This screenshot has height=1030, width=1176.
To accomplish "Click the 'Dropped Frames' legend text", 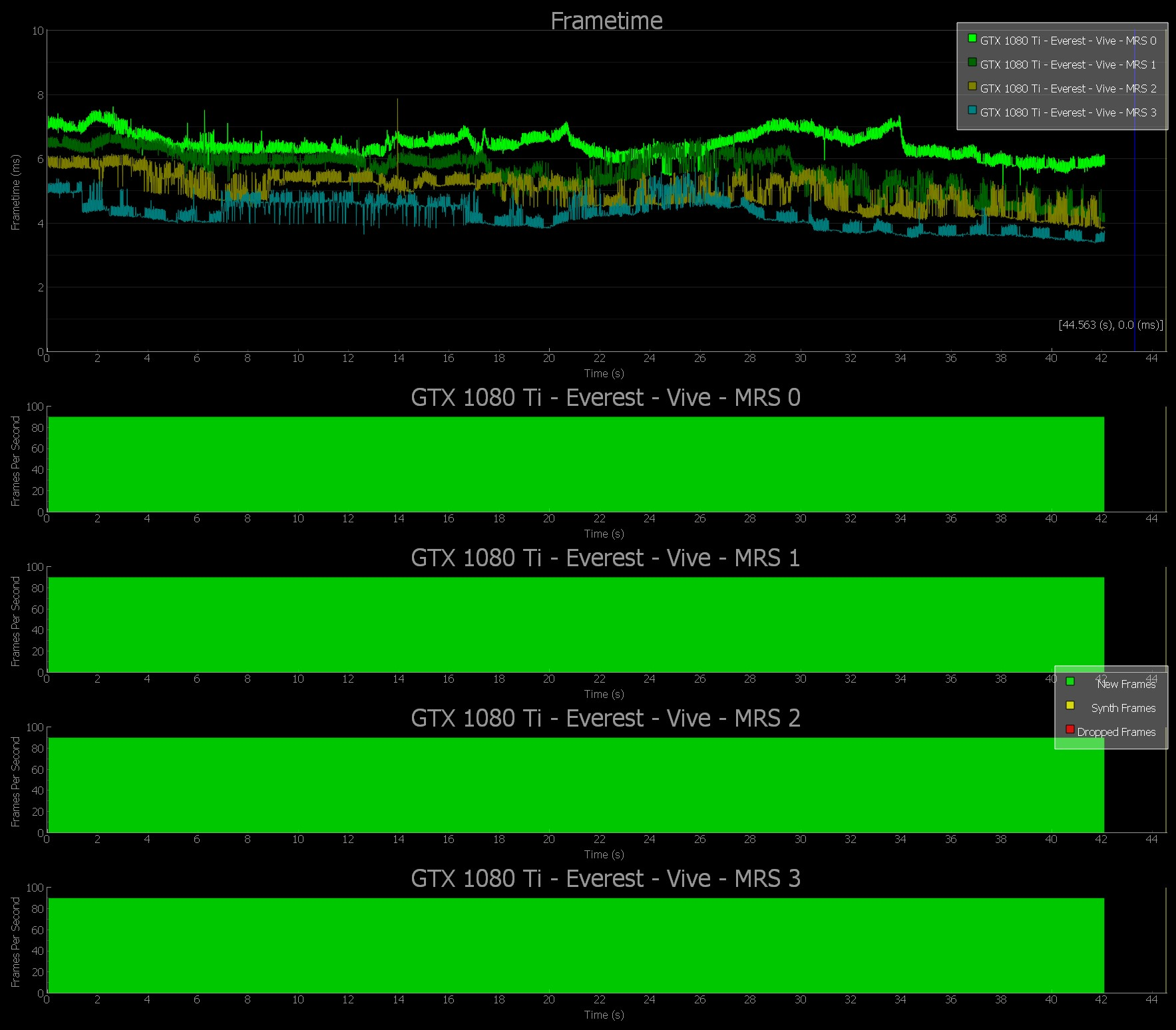I will click(1116, 732).
